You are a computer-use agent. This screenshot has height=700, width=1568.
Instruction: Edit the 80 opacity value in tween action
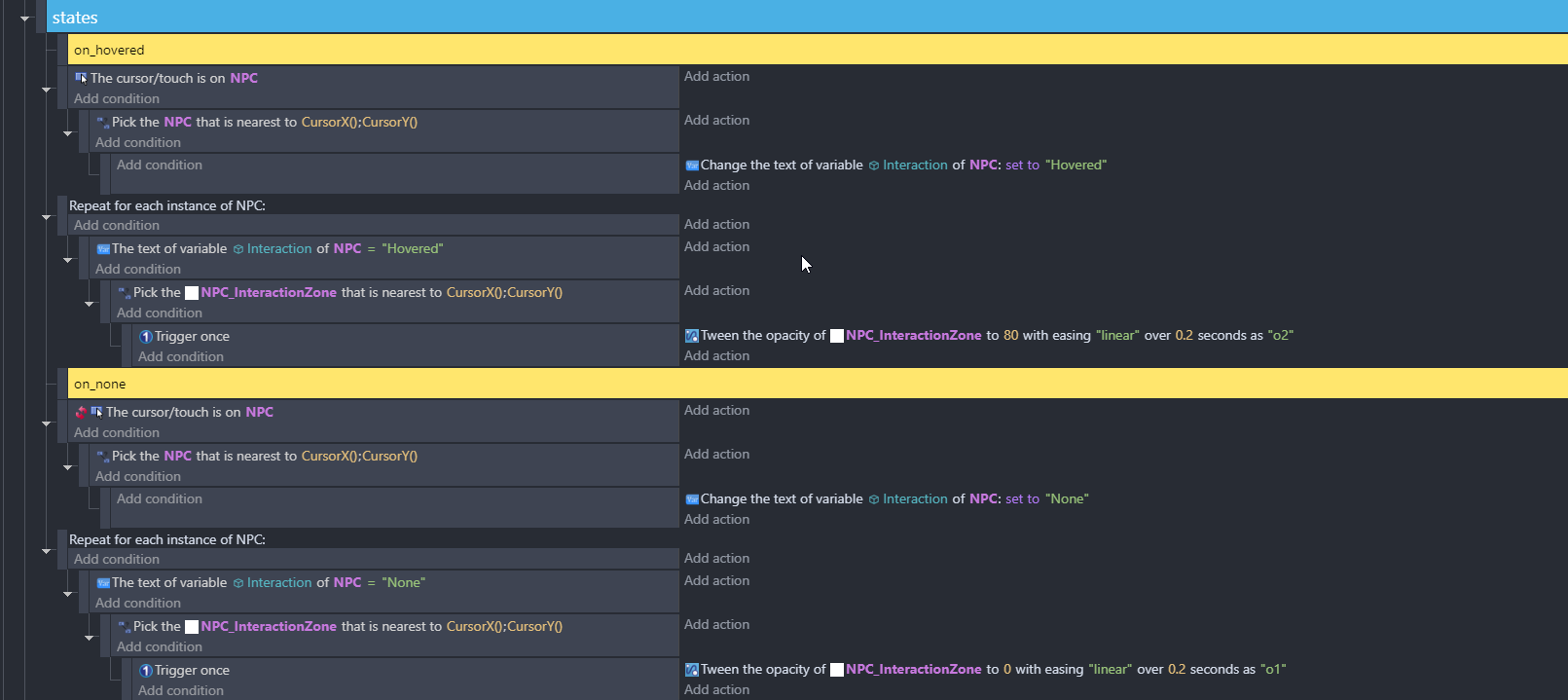1010,336
